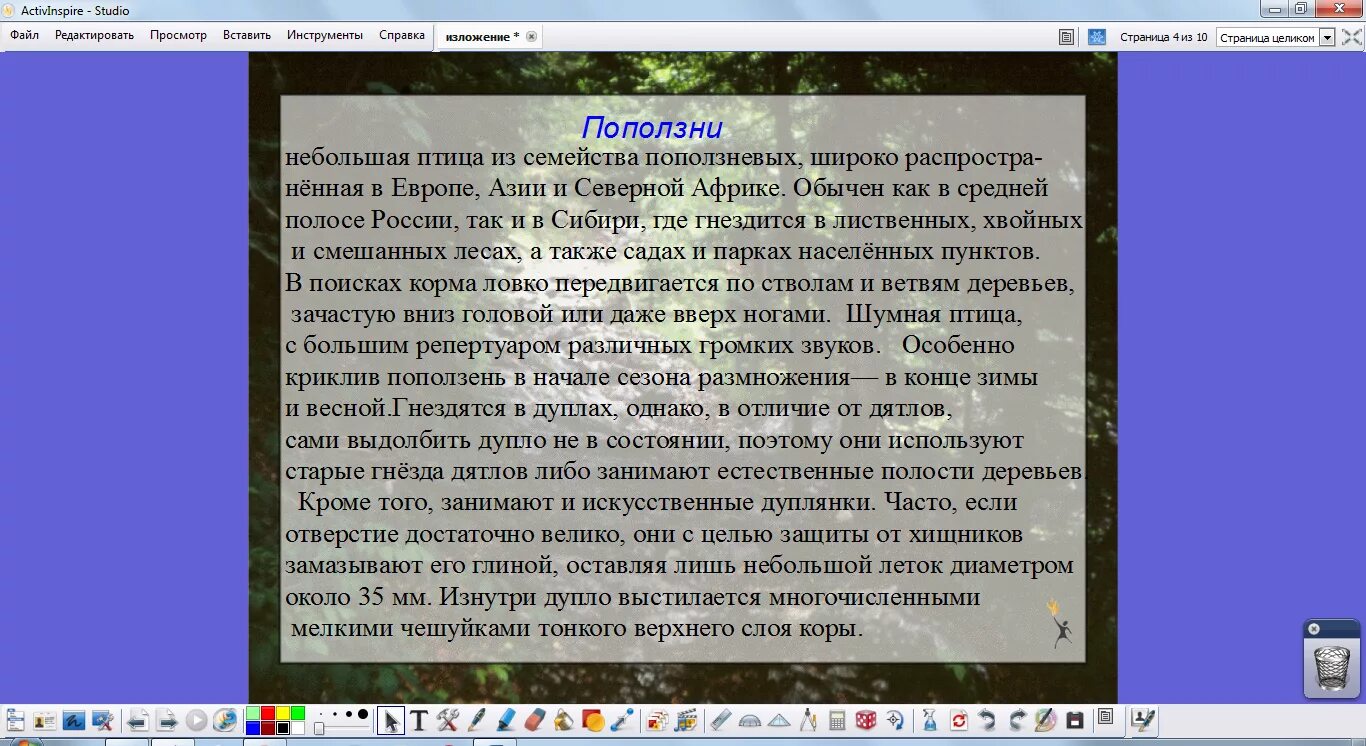Select the Shape tool
Screen dimensions: 1366x746
(593, 720)
